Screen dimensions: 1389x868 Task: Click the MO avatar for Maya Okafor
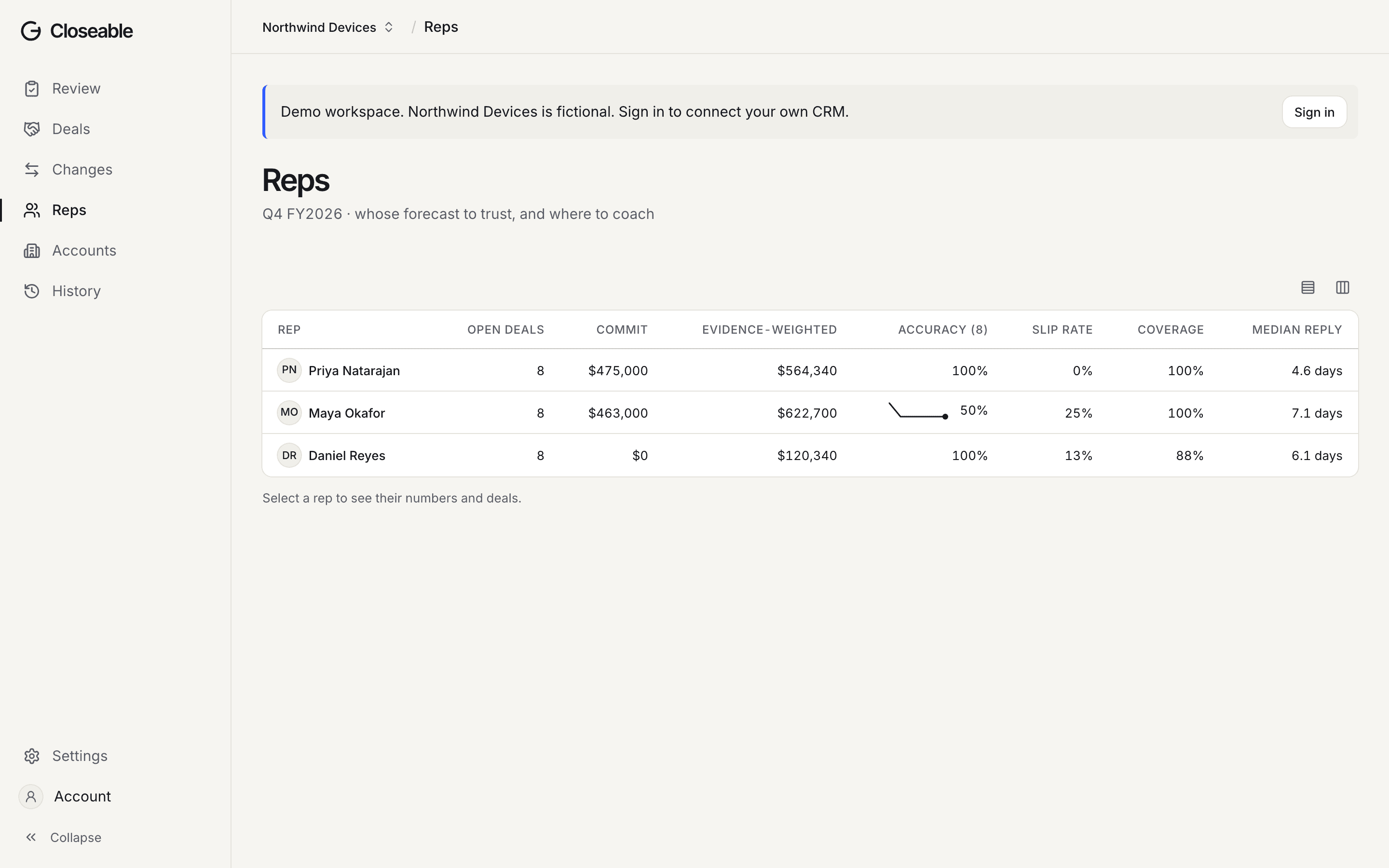click(x=289, y=413)
